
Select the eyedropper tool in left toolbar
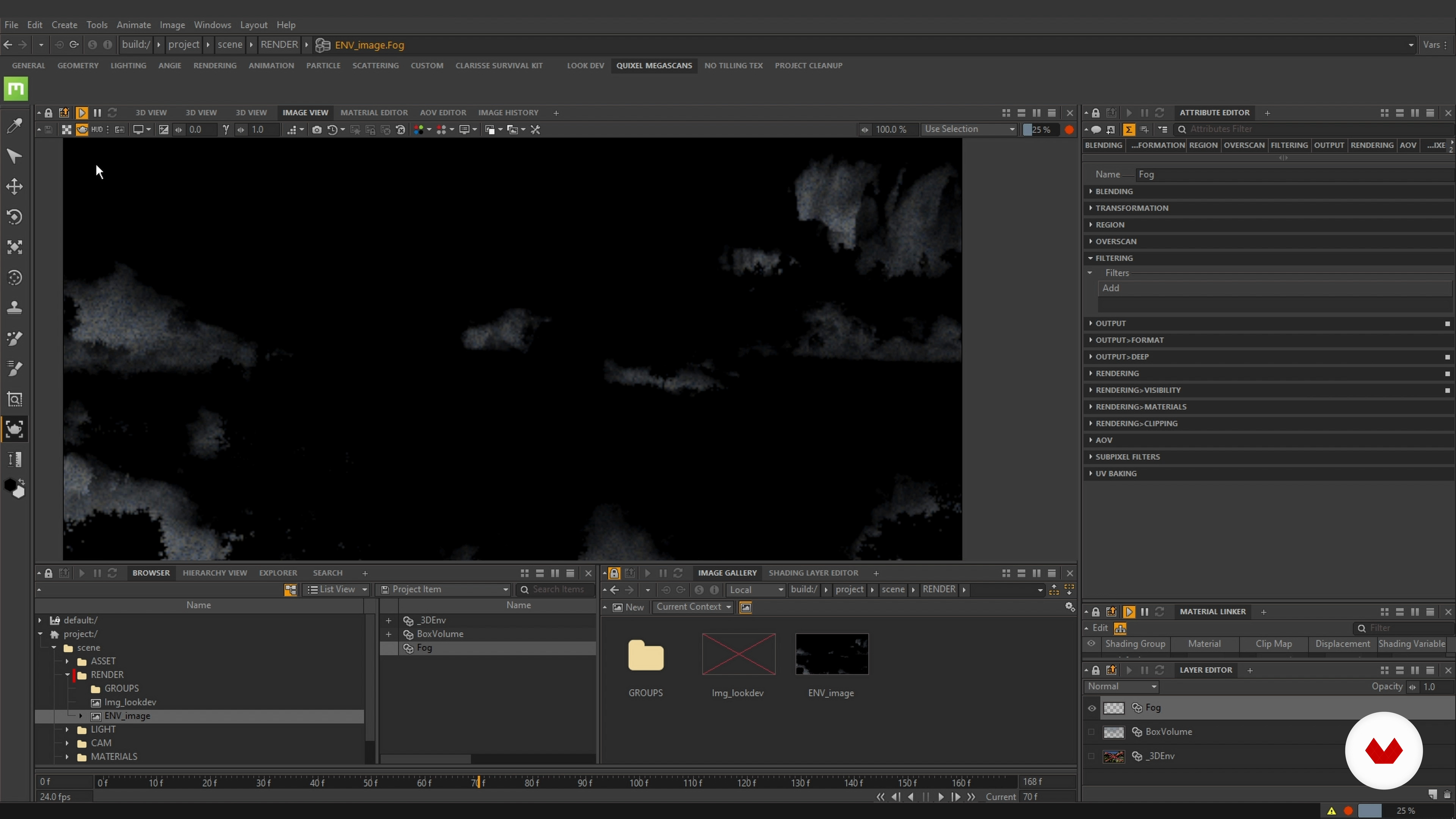14,125
